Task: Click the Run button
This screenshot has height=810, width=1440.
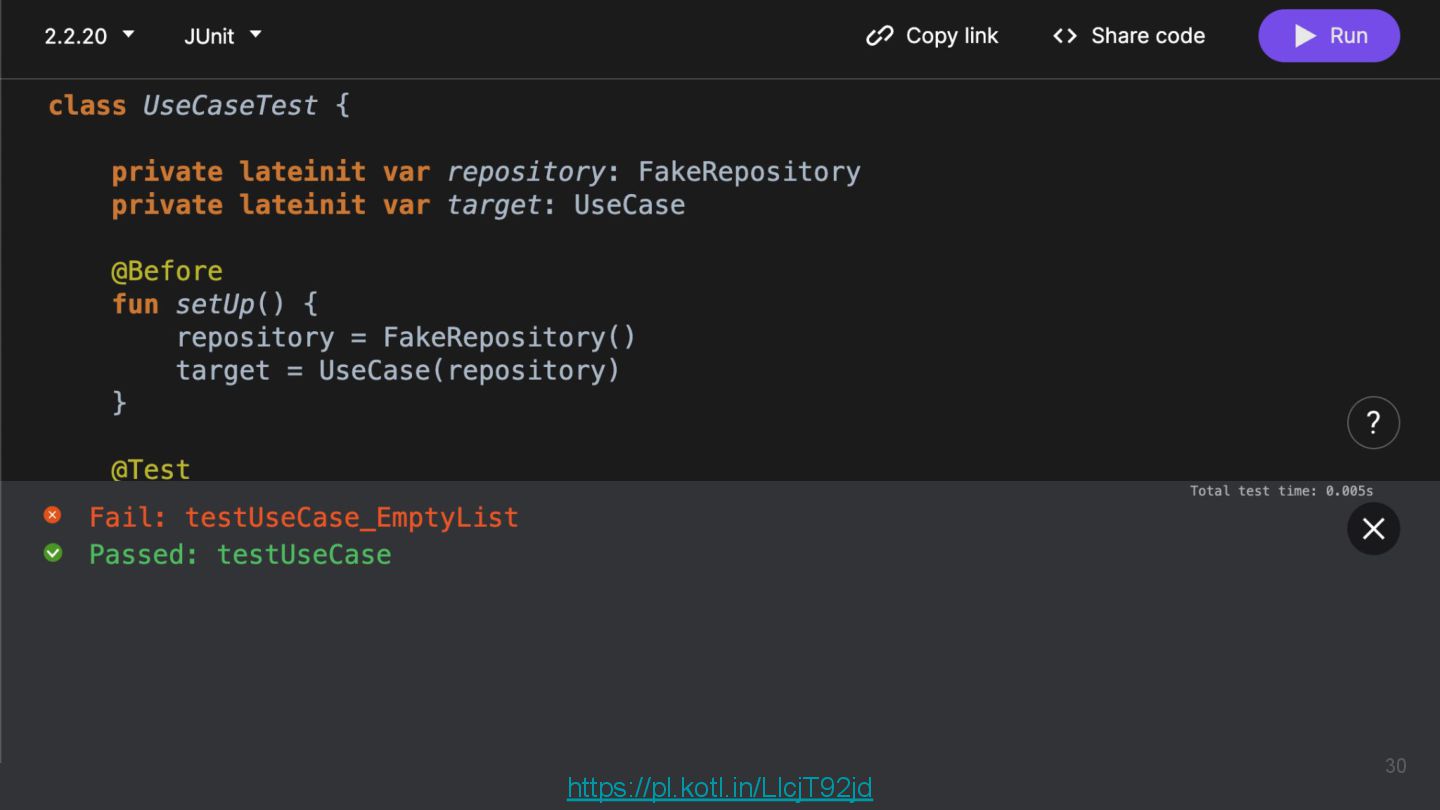Action: (1329, 36)
